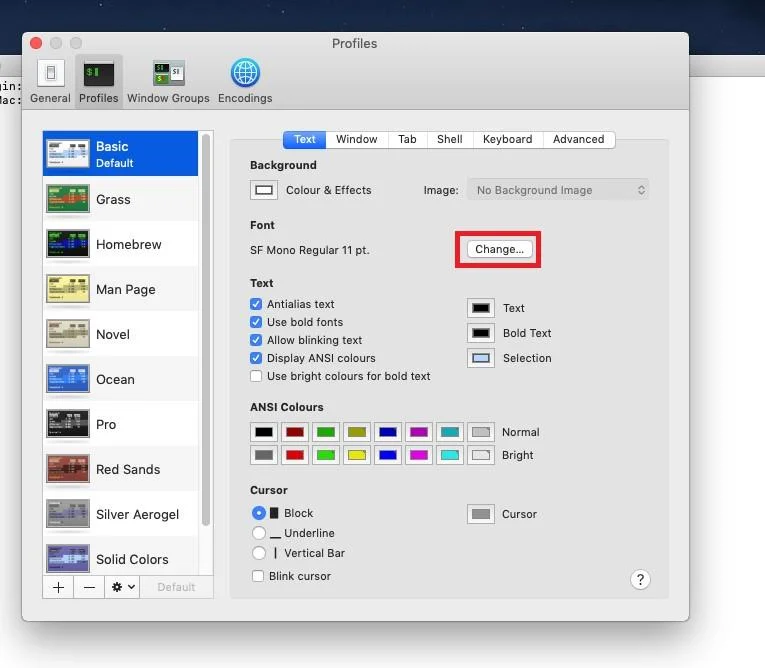This screenshot has height=668, width=765.
Task: Choose the Man Page profile
Action: point(121,289)
